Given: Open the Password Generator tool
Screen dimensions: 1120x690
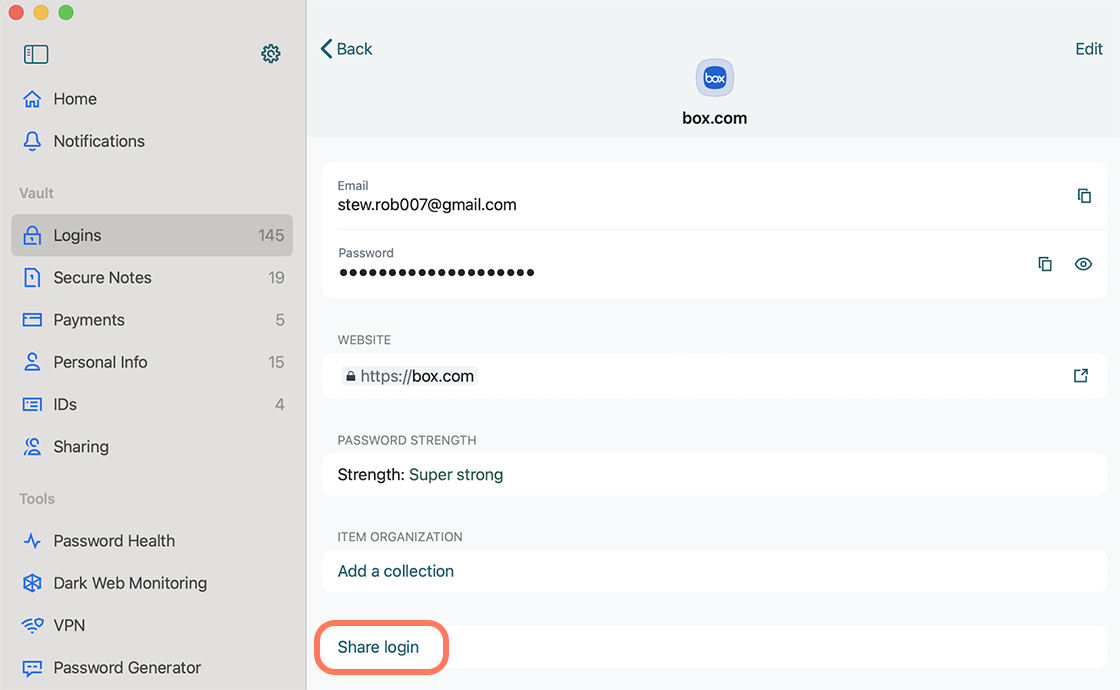Looking at the screenshot, I should pyautogui.click(x=152, y=668).
